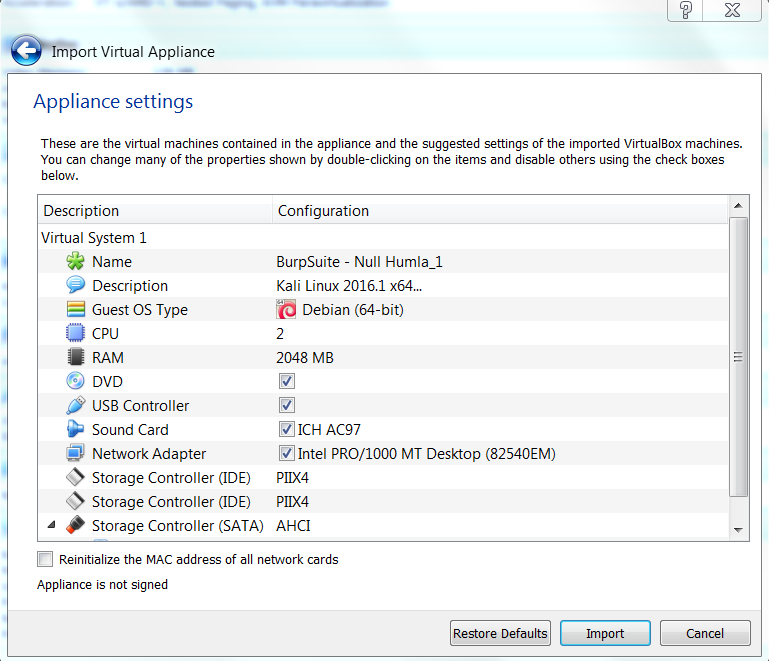Click the Sound Card speaker icon
Image resolution: width=769 pixels, height=661 pixels.
tap(75, 429)
